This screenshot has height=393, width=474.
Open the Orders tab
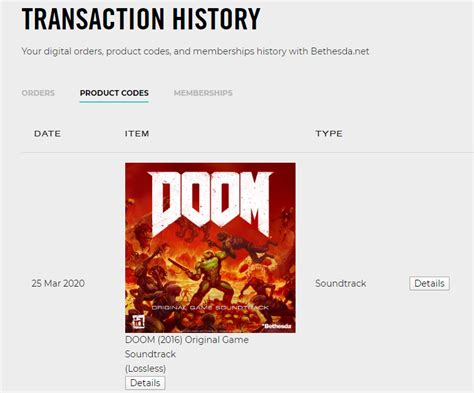click(x=38, y=93)
